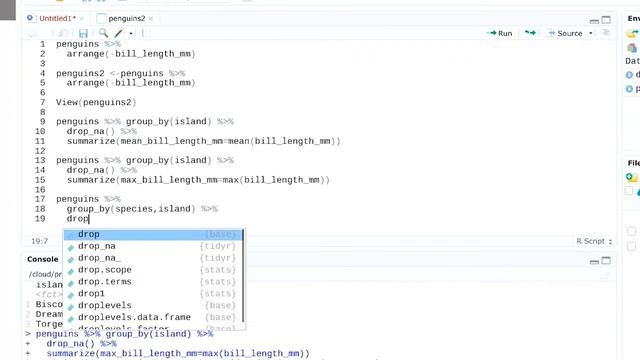Choose 'drop_na' {tidyr} autocomplete suggestion

[153, 246]
